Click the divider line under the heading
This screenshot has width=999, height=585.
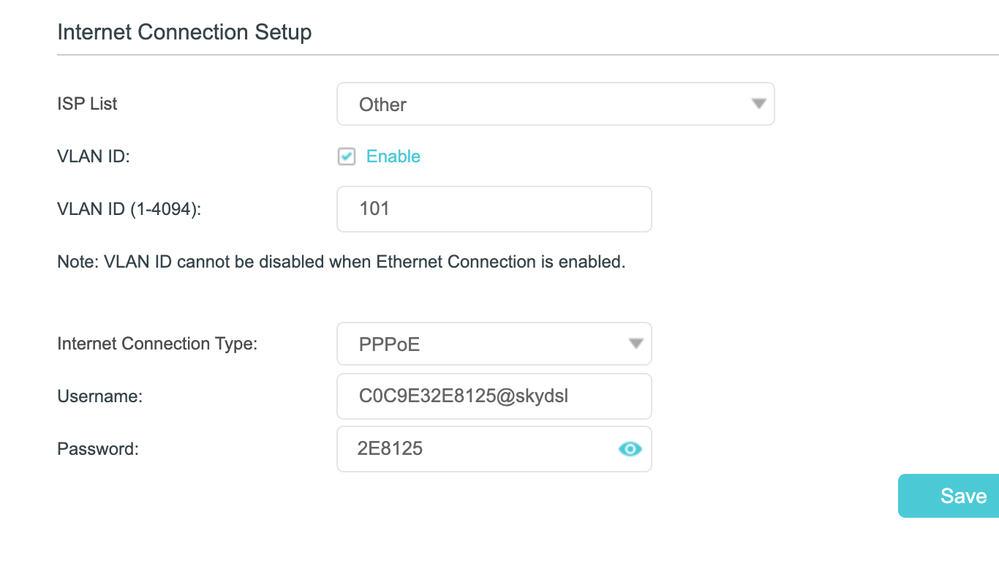(500, 55)
